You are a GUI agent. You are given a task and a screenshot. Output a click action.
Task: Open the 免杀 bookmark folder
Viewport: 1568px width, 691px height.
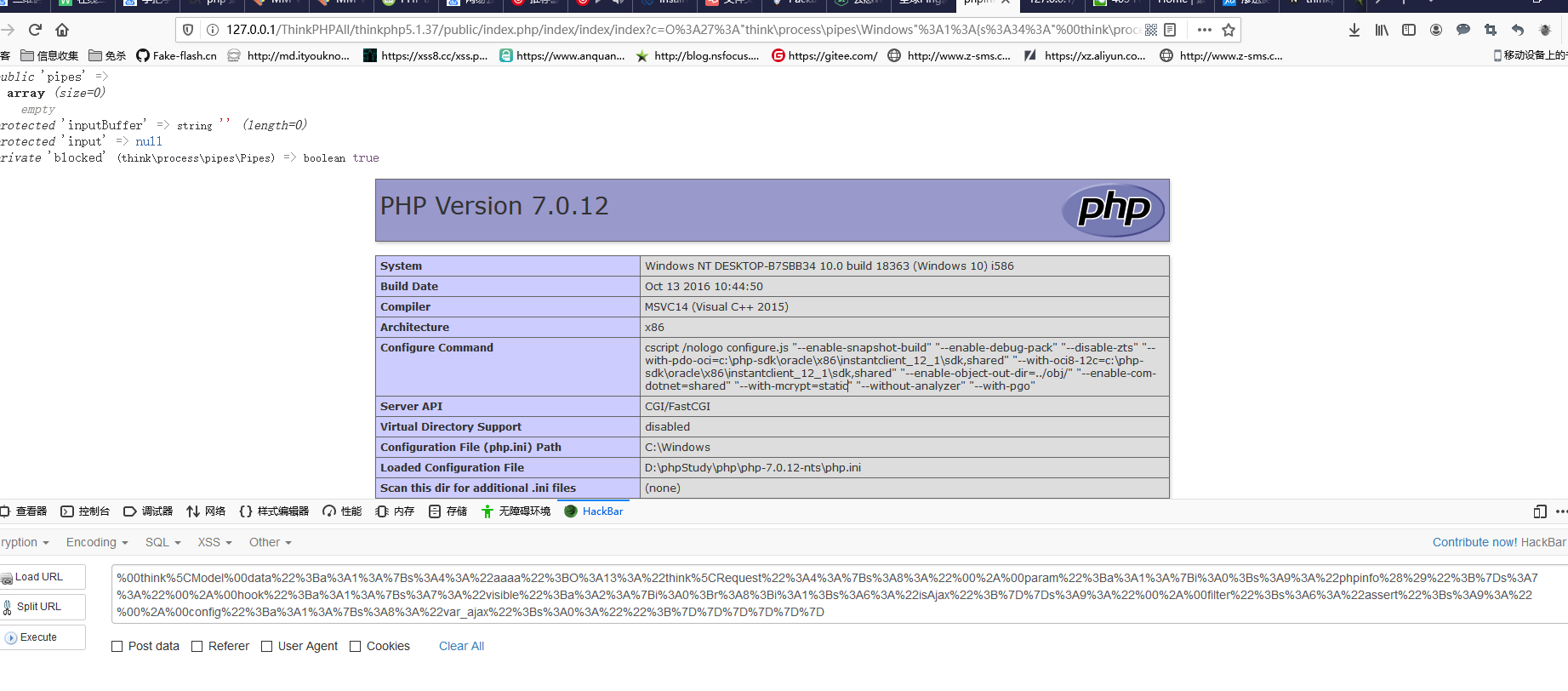pos(107,55)
